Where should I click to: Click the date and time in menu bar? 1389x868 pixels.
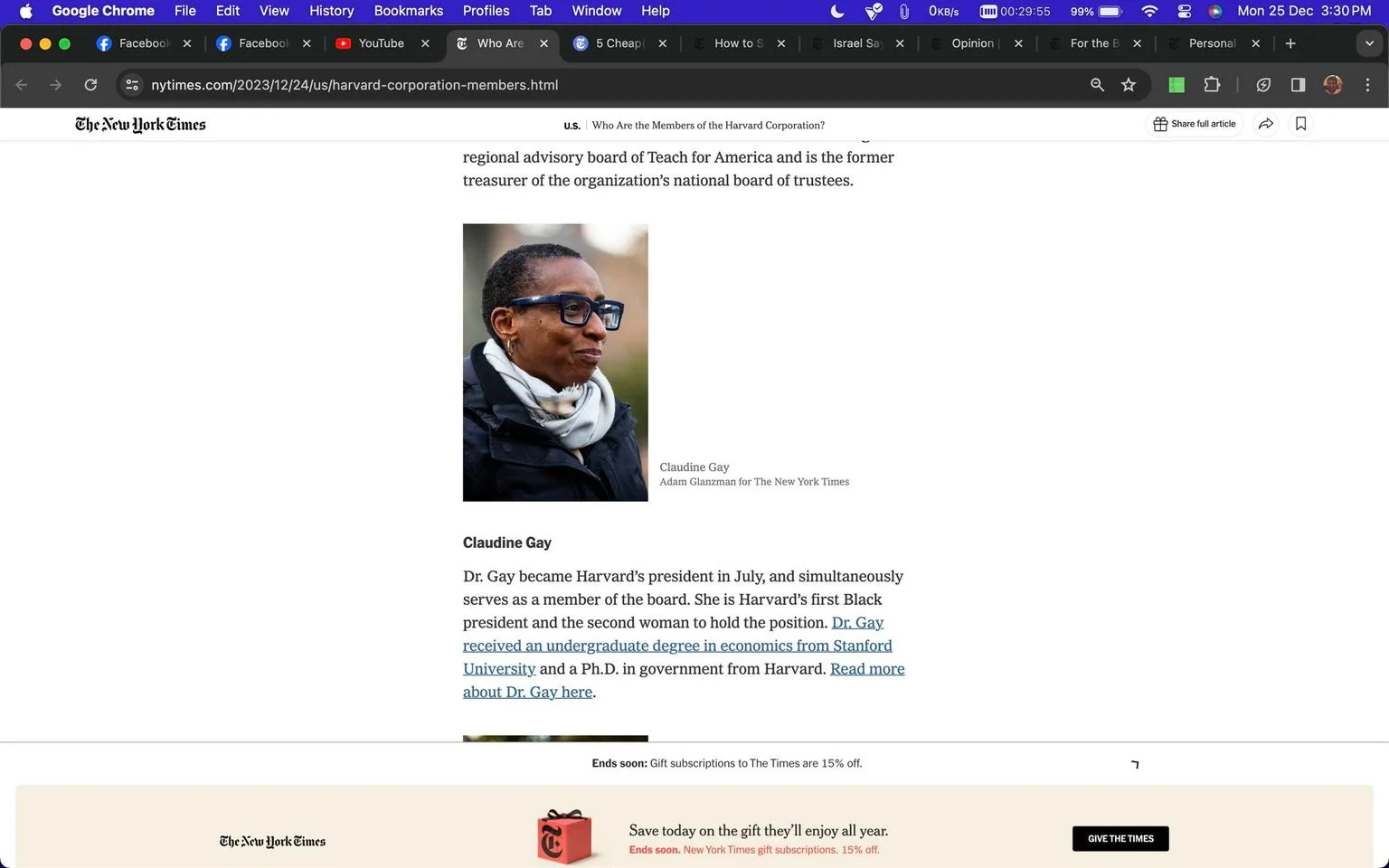(1304, 11)
